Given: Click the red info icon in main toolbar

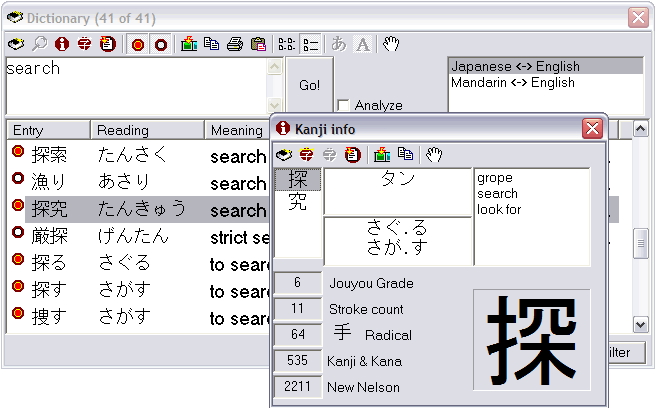Looking at the screenshot, I should coord(62,44).
